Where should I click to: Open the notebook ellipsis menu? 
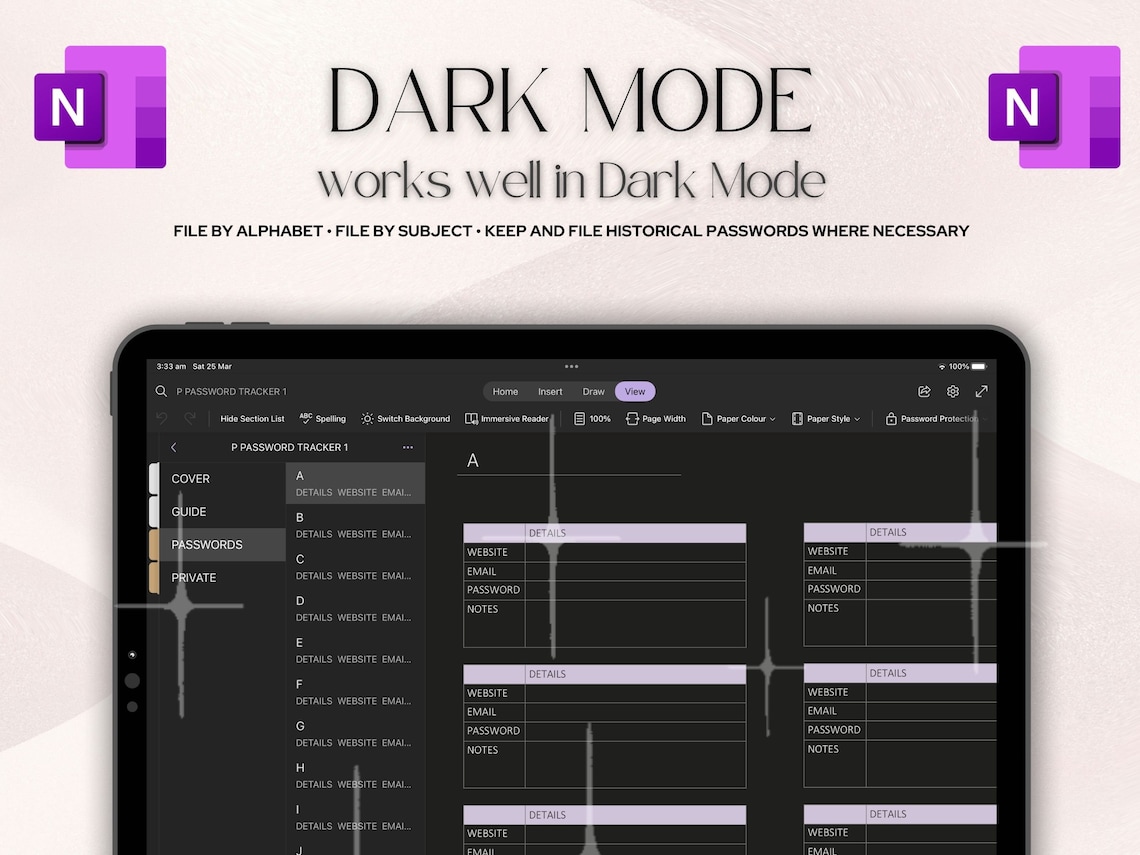(407, 447)
